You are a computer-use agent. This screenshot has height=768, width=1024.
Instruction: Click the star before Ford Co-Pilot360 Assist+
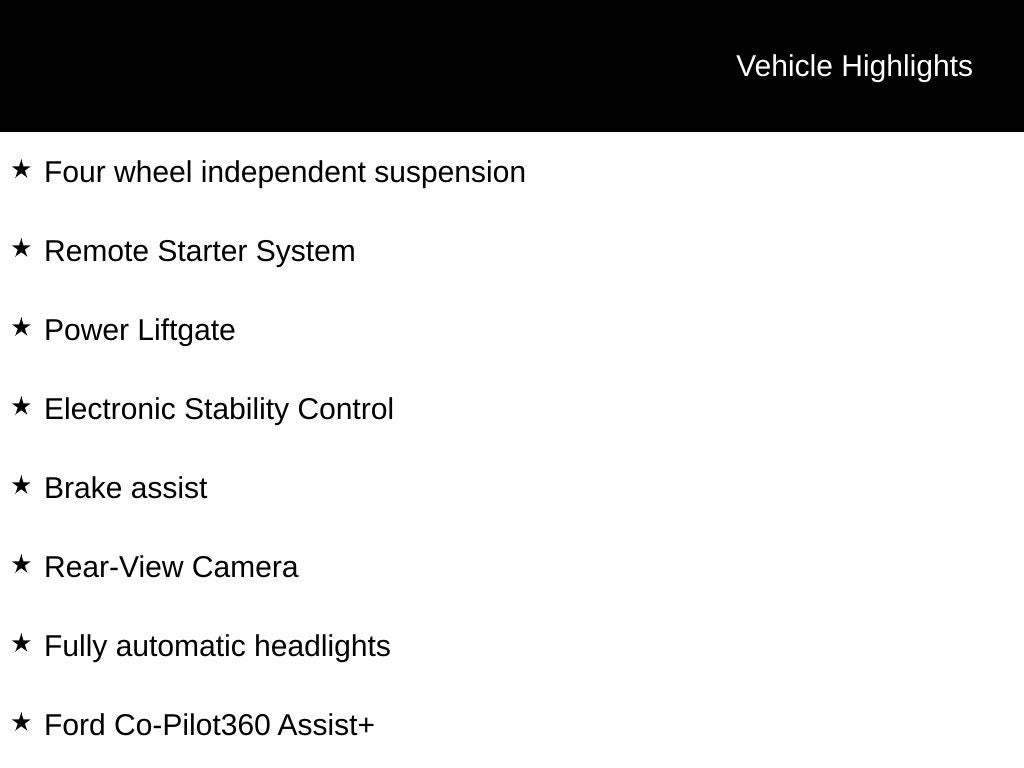21,723
